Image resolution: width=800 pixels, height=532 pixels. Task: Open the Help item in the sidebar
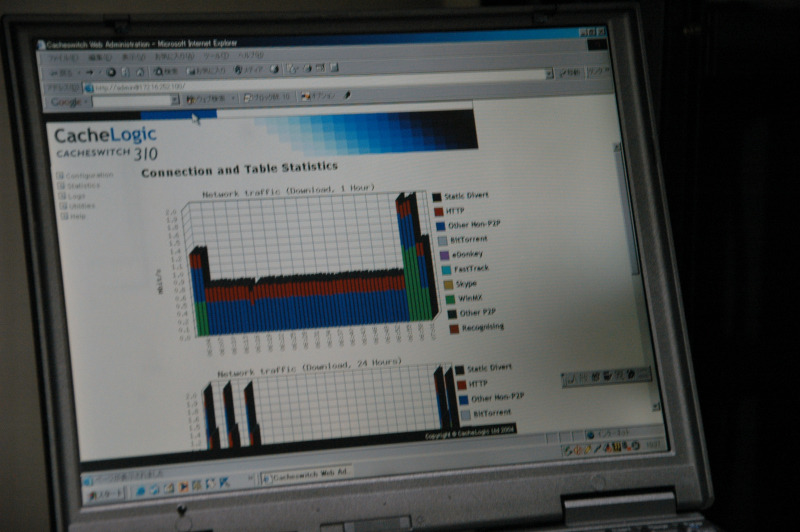point(73,216)
